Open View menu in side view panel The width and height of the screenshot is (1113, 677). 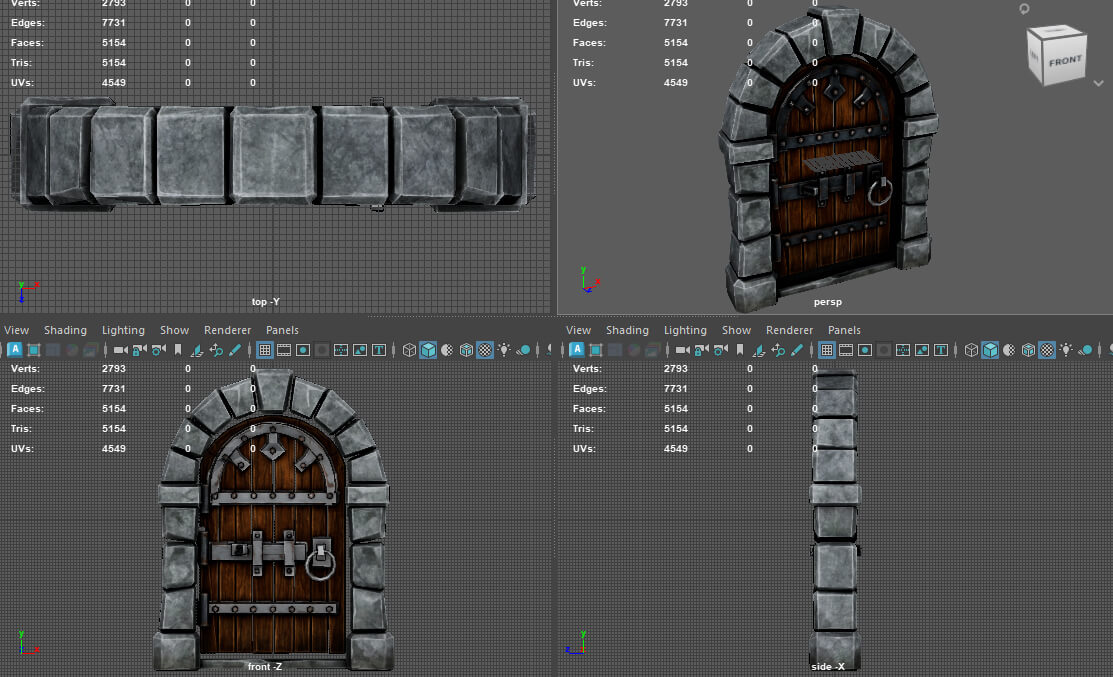click(579, 330)
